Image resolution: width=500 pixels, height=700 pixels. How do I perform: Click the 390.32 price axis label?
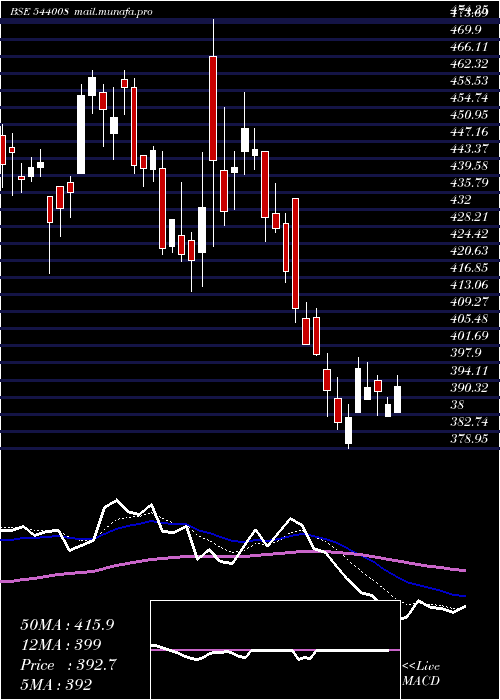469,387
